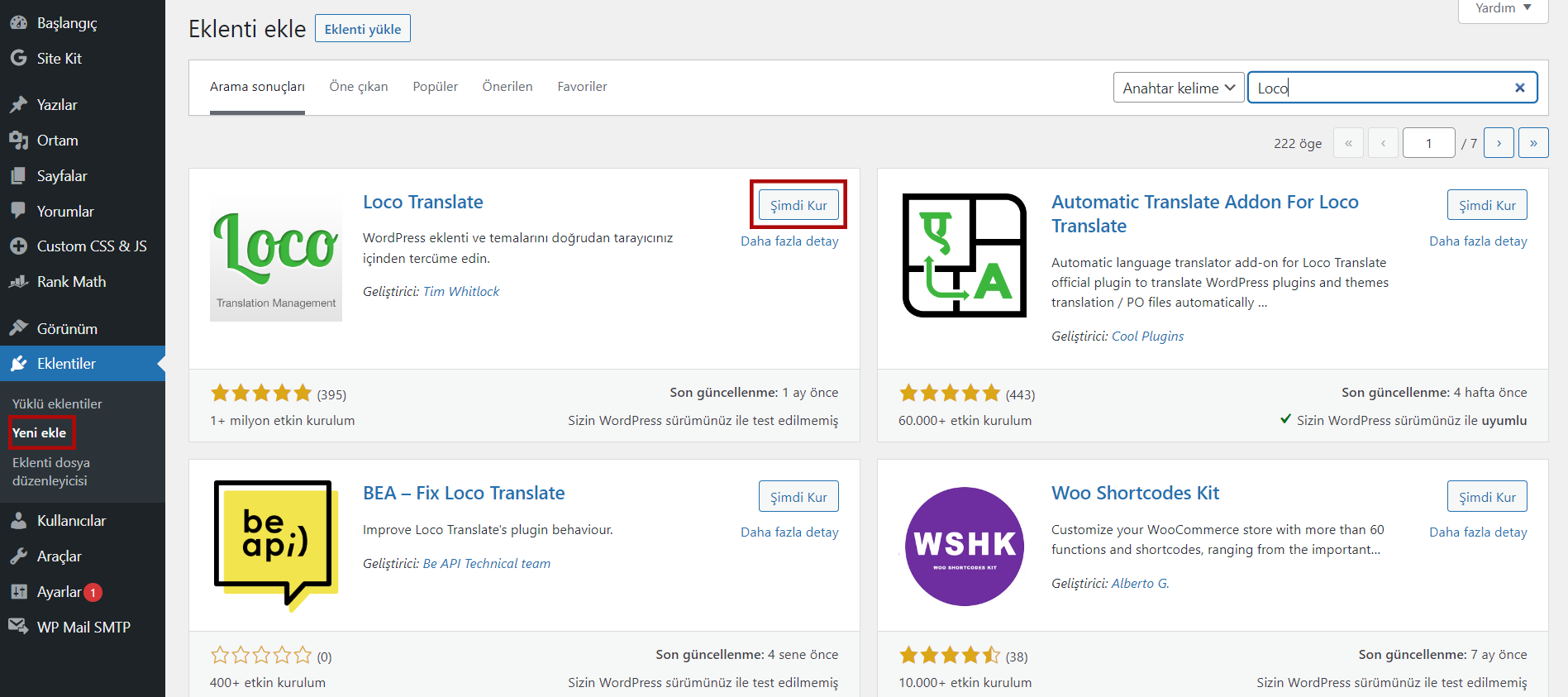Open developer Cool Plugins link
This screenshot has width=1568, height=697.
pos(1147,337)
